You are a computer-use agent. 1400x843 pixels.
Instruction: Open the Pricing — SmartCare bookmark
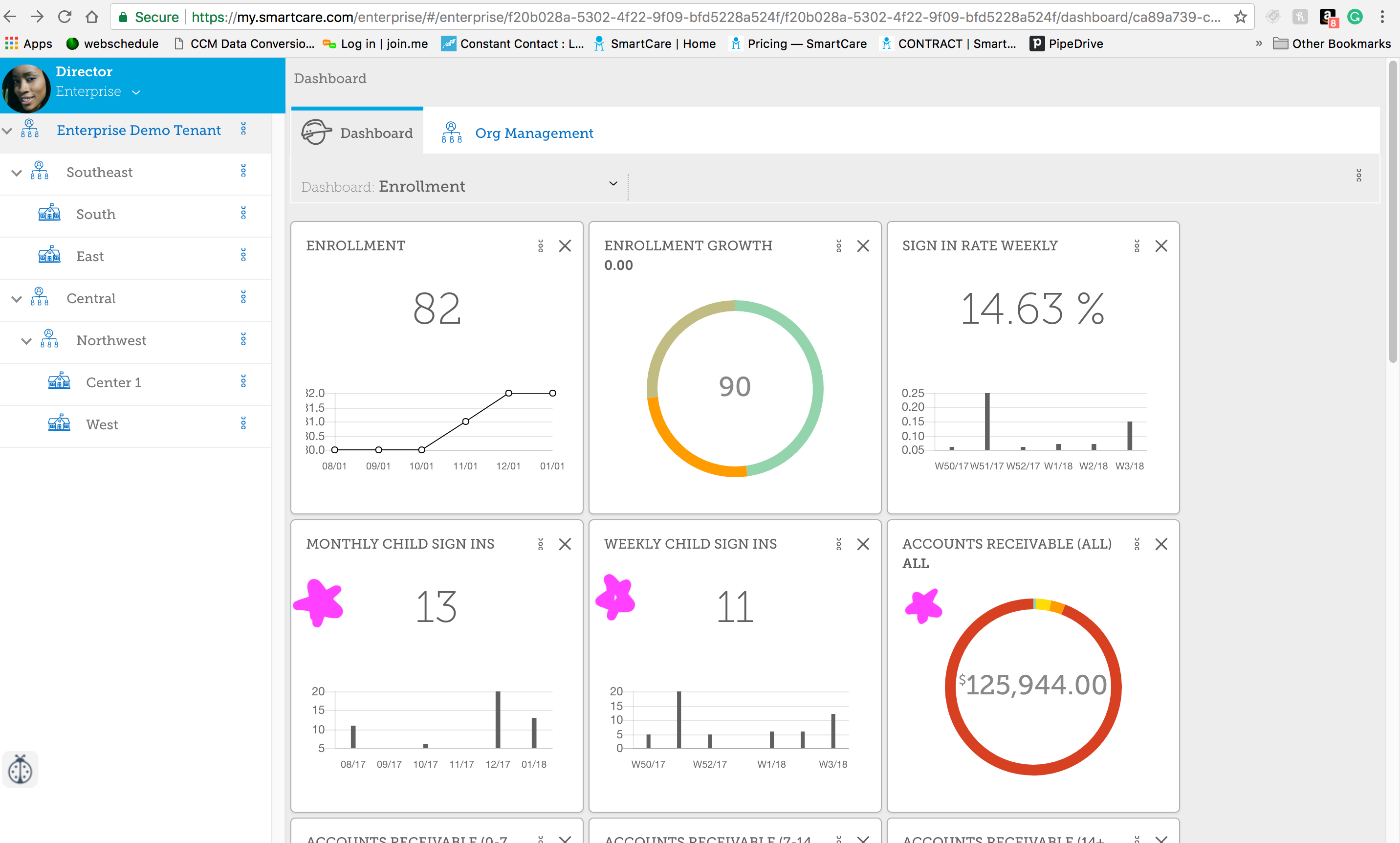point(798,44)
